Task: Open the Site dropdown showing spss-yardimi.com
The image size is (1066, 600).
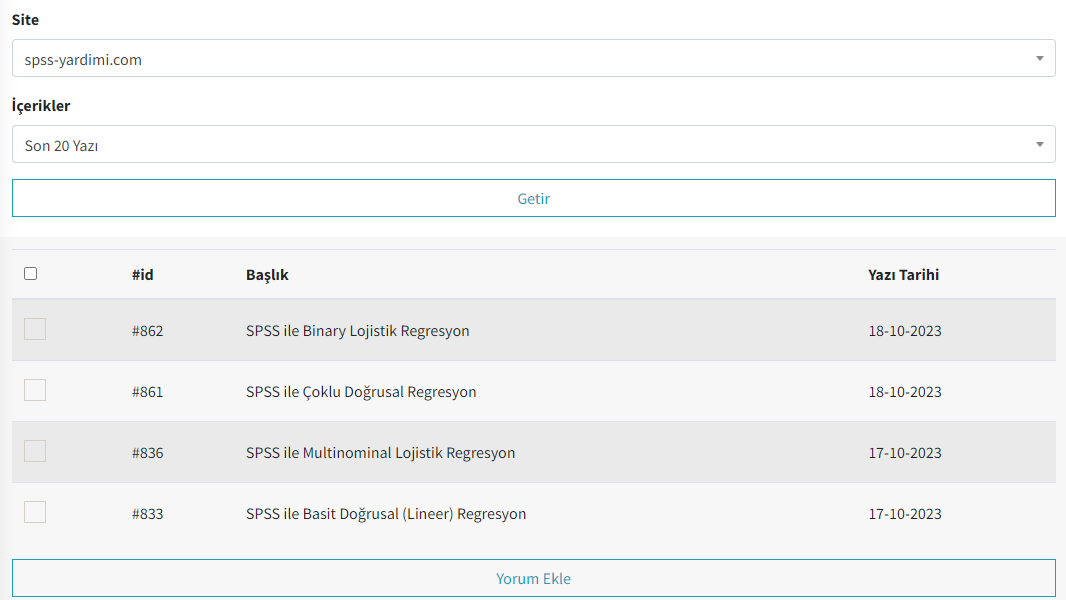Action: 534,58
